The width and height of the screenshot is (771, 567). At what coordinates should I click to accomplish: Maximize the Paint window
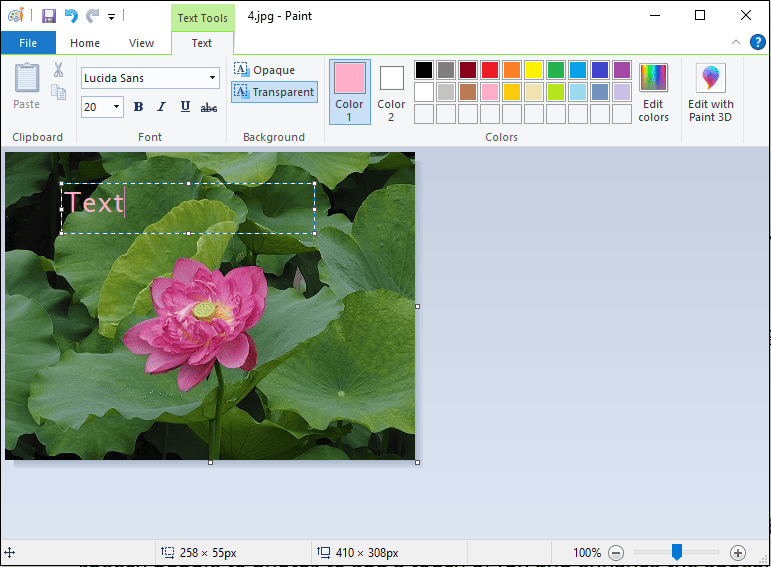700,16
